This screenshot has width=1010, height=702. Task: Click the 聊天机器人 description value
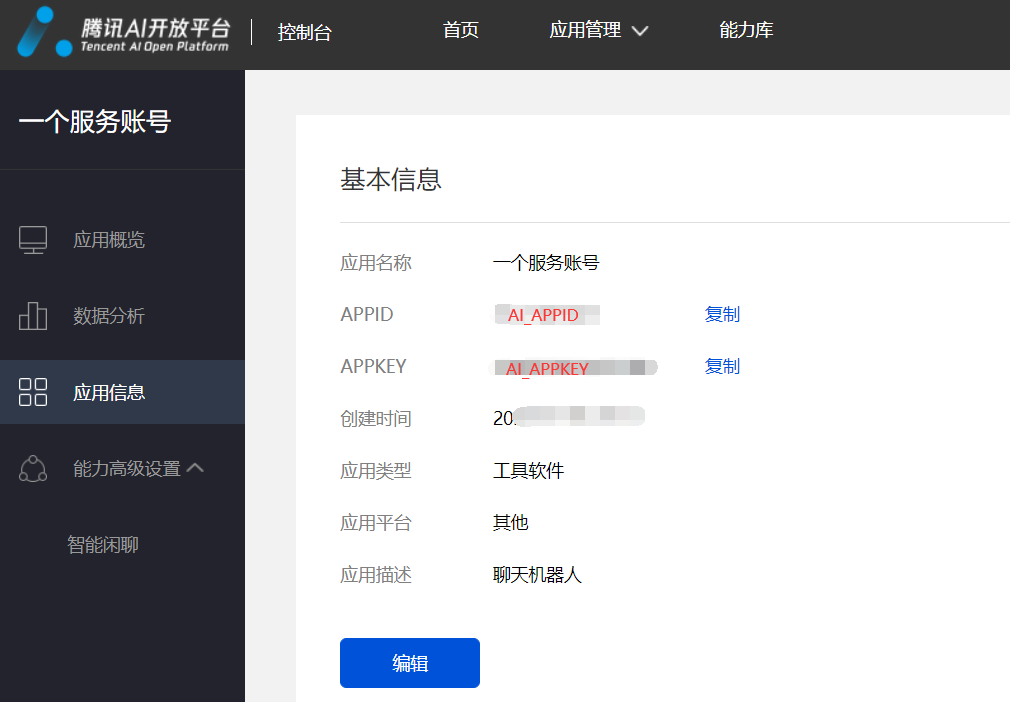click(x=537, y=574)
